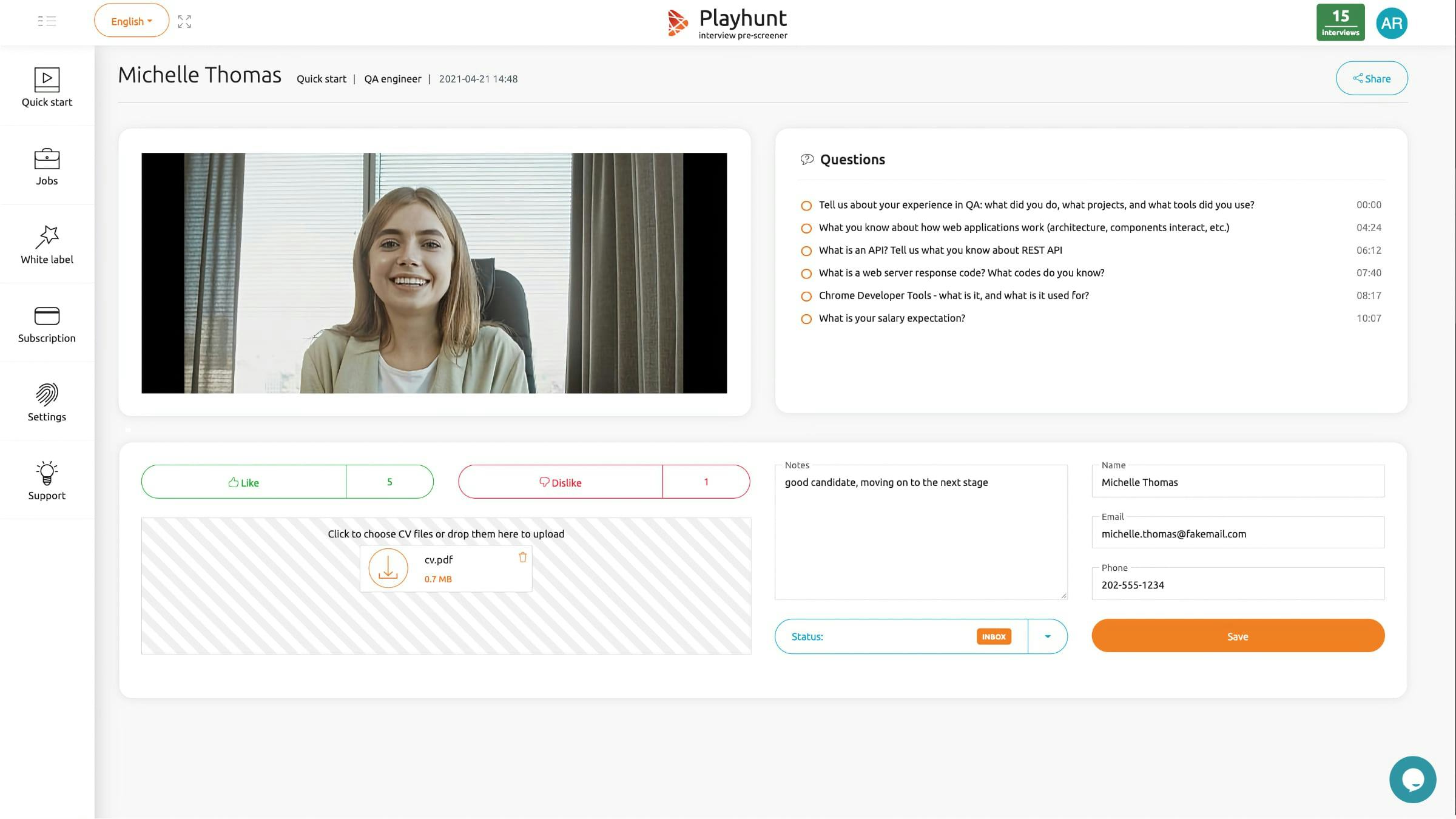The height and width of the screenshot is (819, 1456).
Task: Click the 15 interviews counter
Action: click(x=1340, y=22)
